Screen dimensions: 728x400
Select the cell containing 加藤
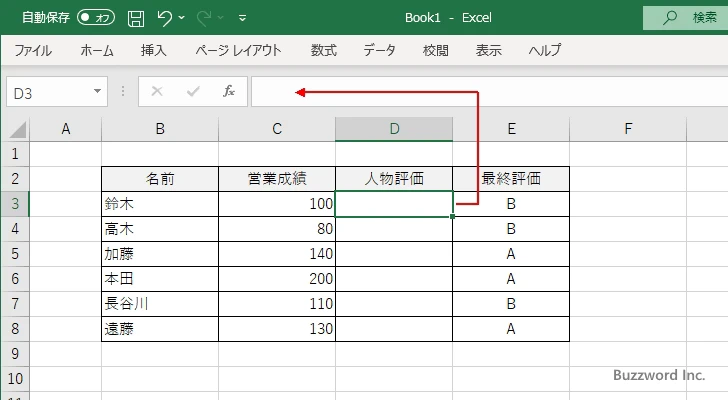coord(160,254)
